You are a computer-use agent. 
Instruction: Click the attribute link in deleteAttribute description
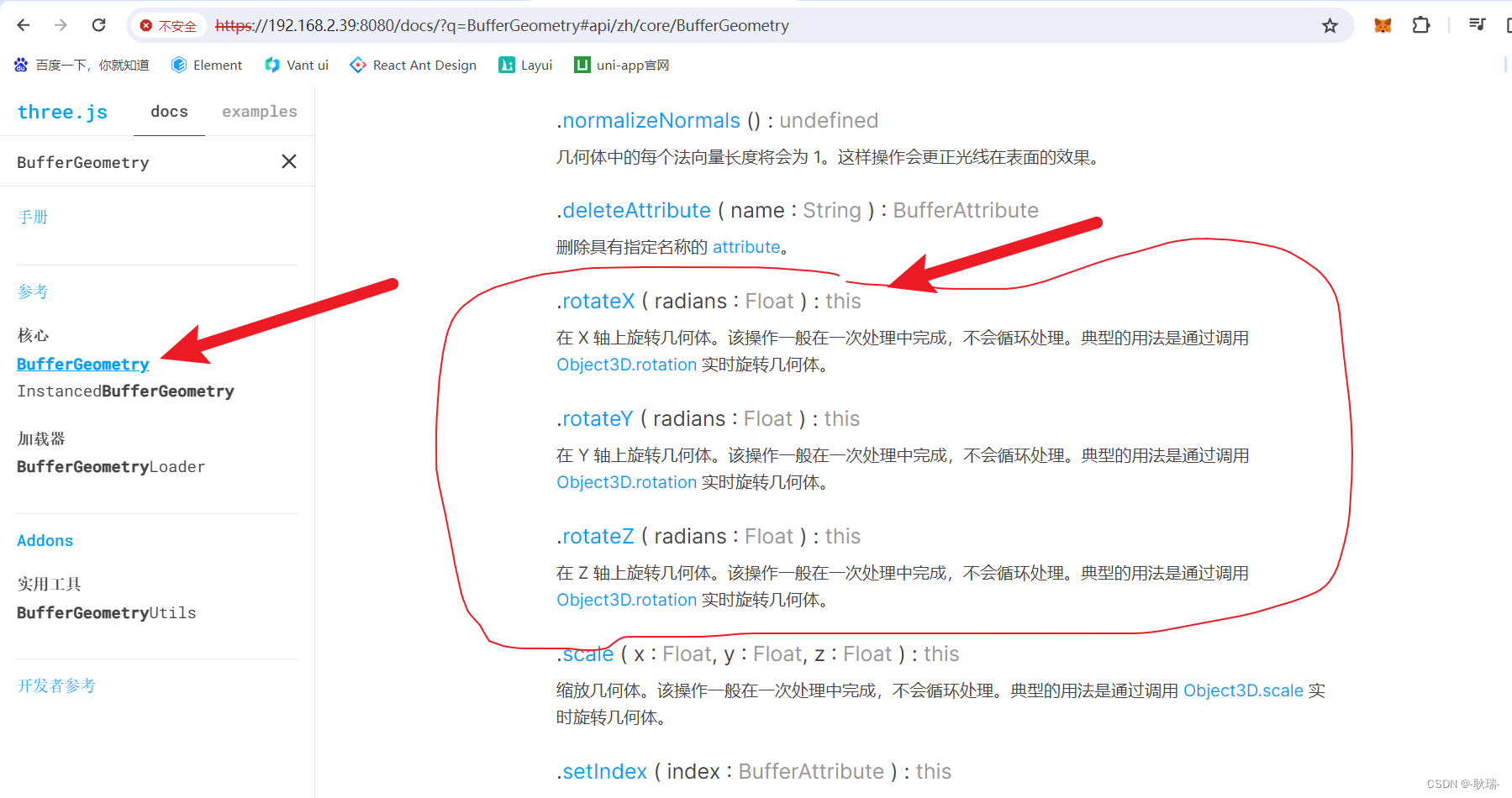745,246
